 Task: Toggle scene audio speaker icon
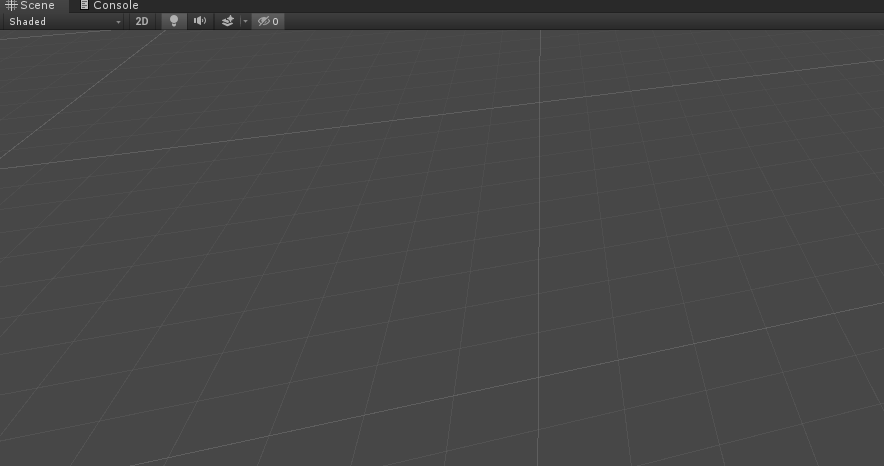[x=200, y=21]
